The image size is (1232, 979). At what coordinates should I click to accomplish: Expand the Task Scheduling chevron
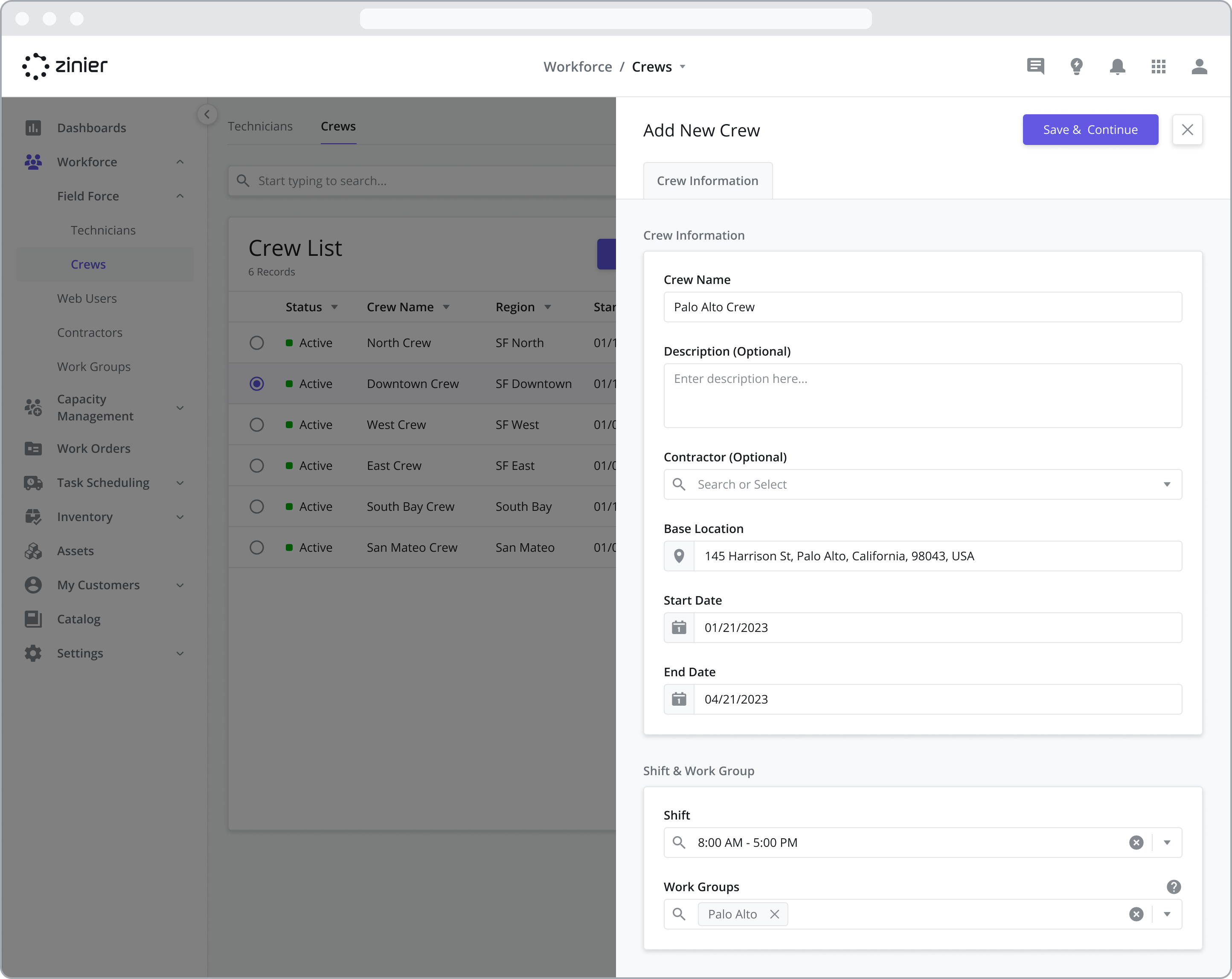[x=180, y=483]
